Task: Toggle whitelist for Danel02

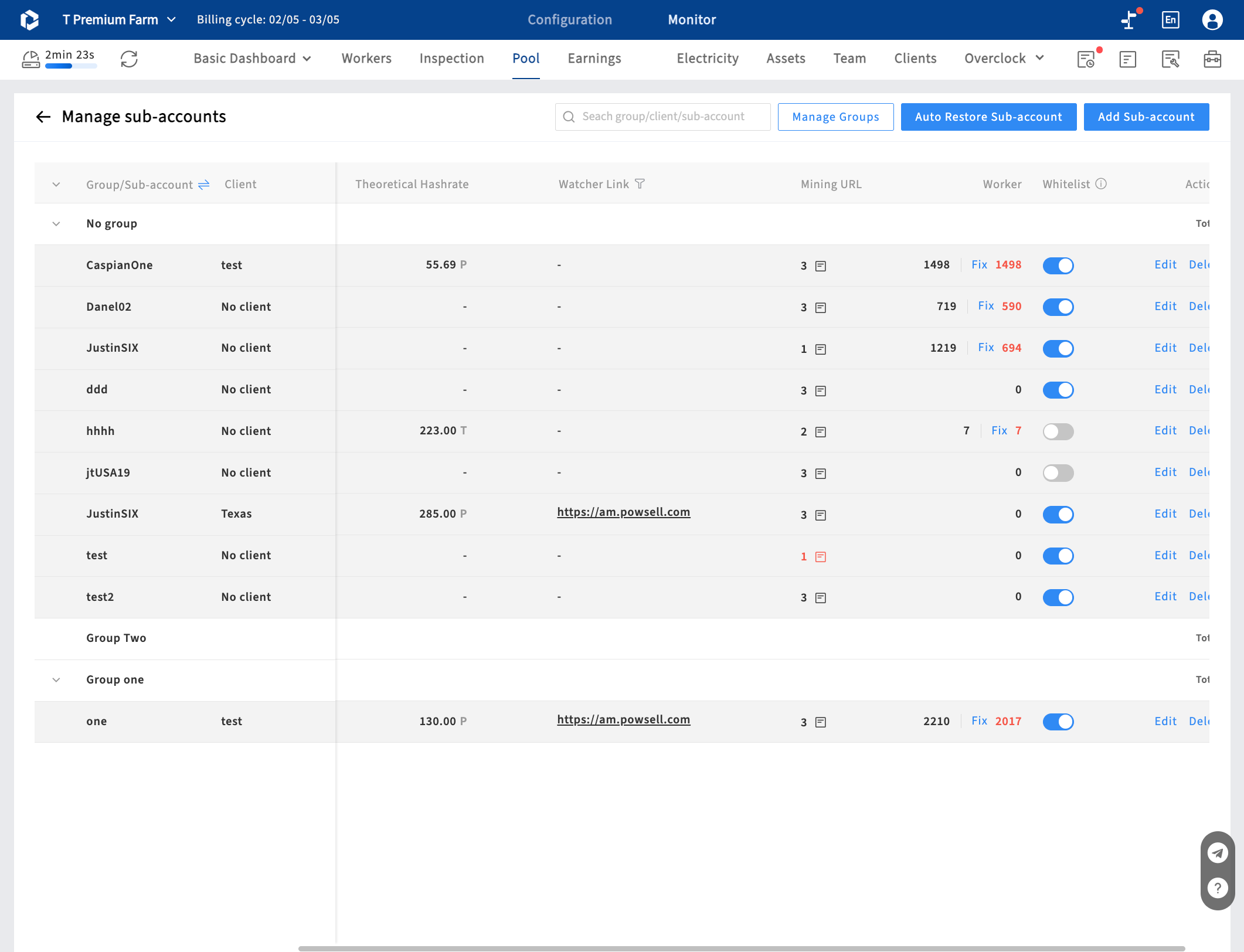Action: pyautogui.click(x=1058, y=307)
